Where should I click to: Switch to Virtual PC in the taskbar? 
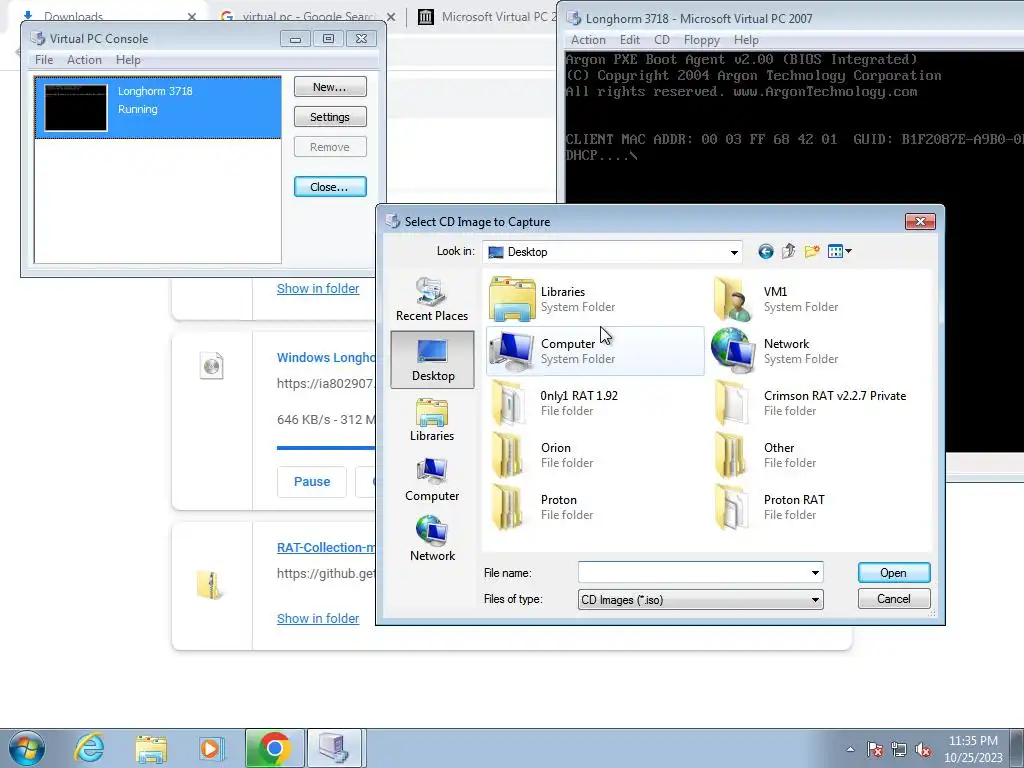point(334,748)
